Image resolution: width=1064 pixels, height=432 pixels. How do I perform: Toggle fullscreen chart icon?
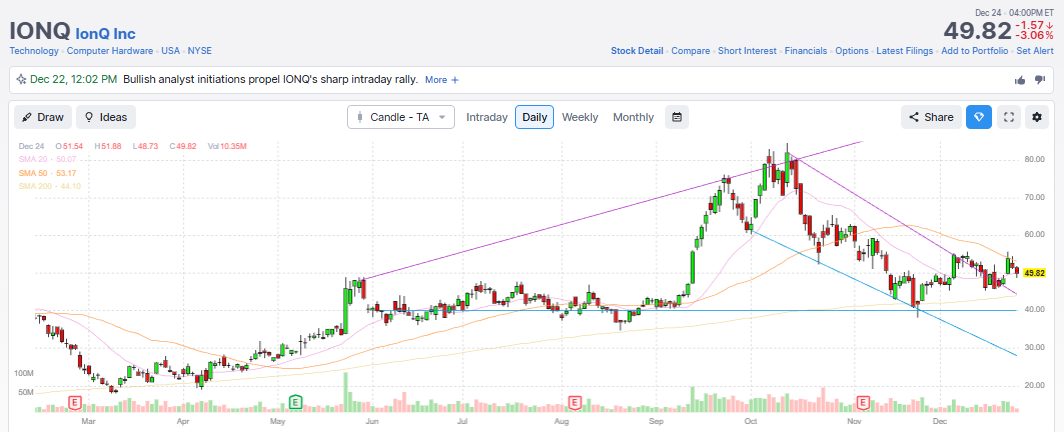[x=1008, y=117]
